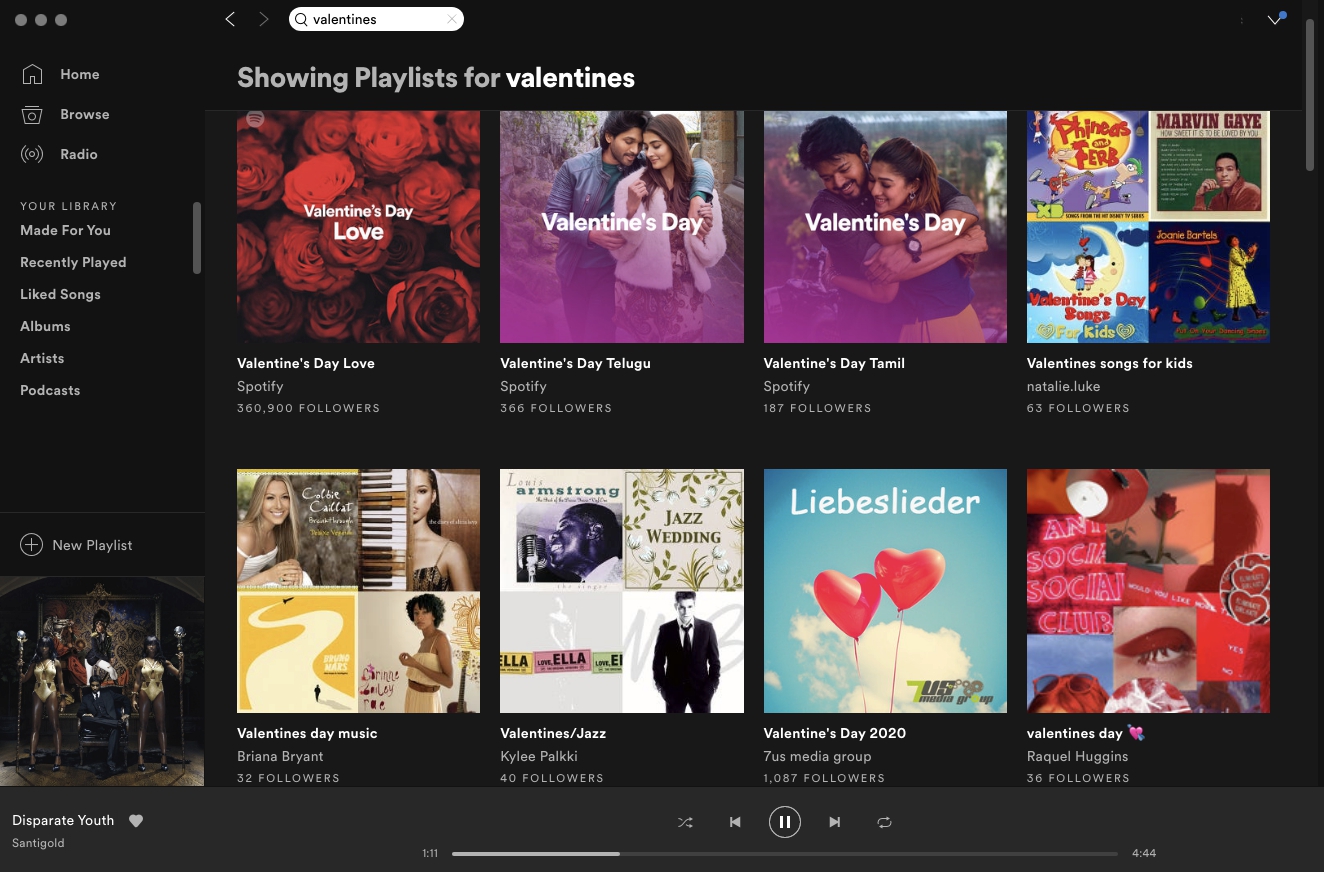Open Disparate Youth track title

point(63,820)
